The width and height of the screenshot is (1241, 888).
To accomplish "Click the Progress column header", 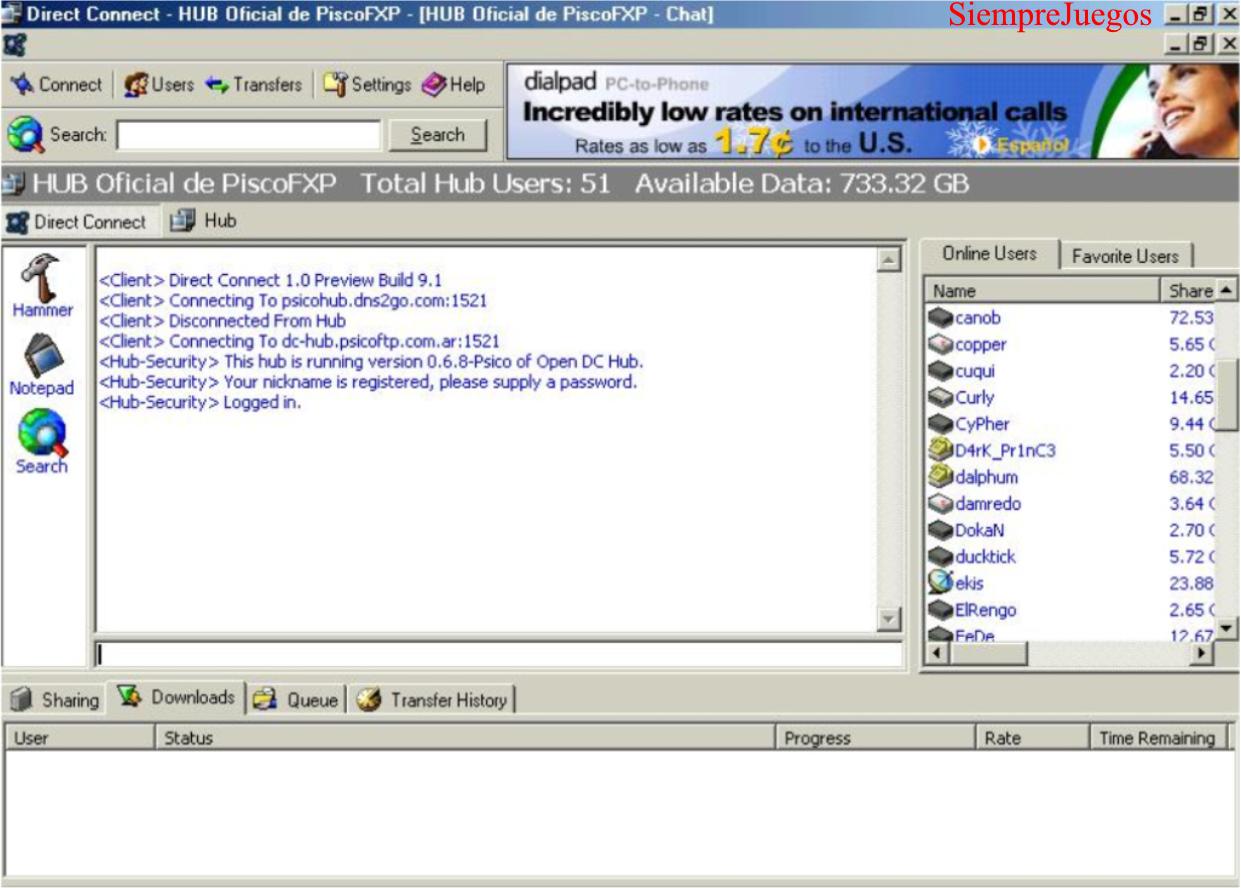I will coord(875,738).
